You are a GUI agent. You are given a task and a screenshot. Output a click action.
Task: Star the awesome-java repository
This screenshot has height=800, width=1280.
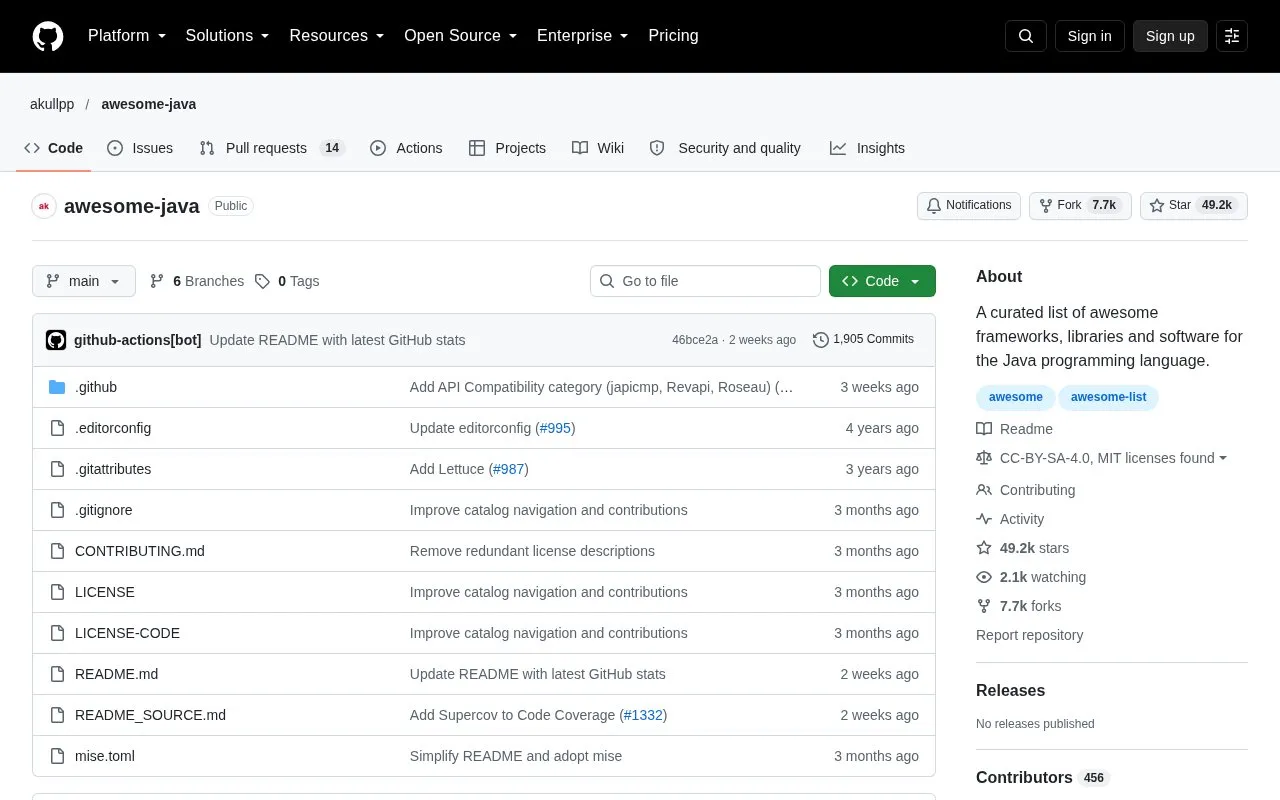1194,206
